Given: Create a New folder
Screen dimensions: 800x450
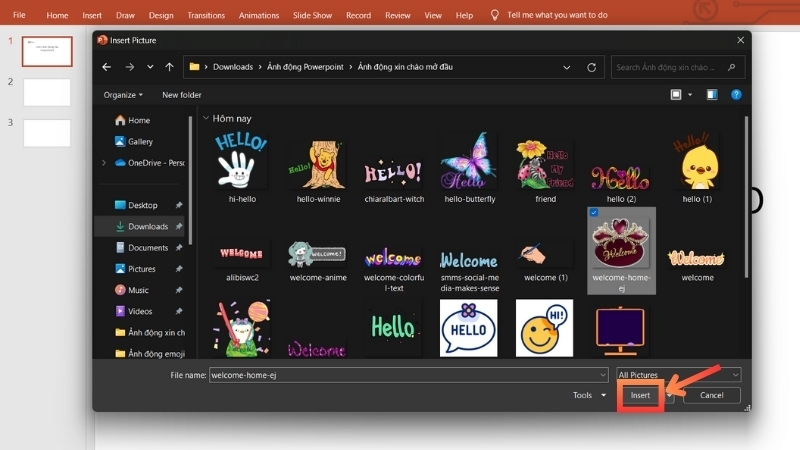Looking at the screenshot, I should pyautogui.click(x=182, y=95).
